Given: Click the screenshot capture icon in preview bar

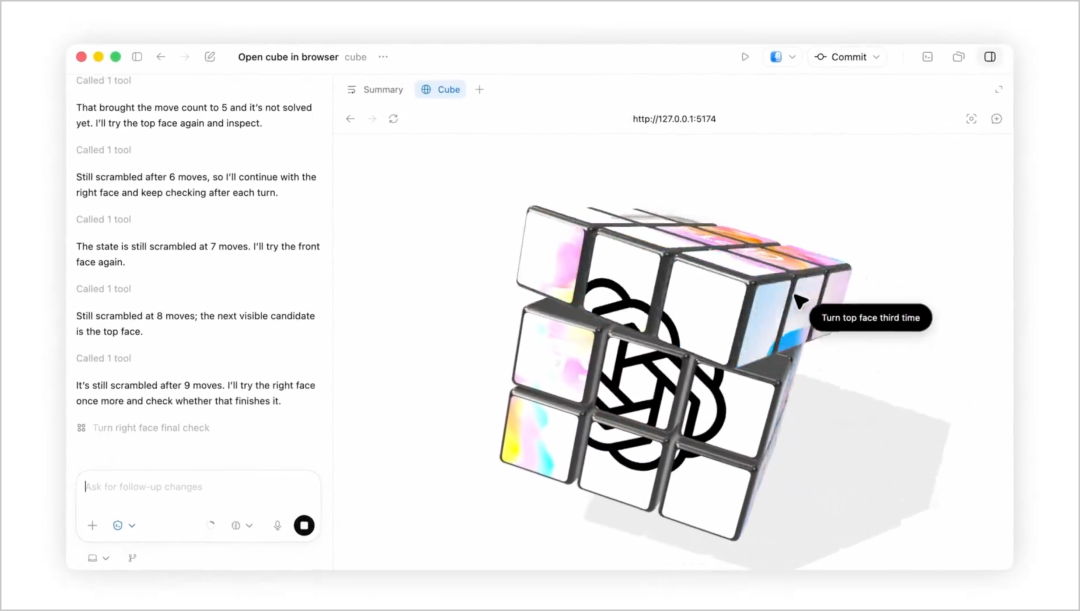Looking at the screenshot, I should coord(971,119).
